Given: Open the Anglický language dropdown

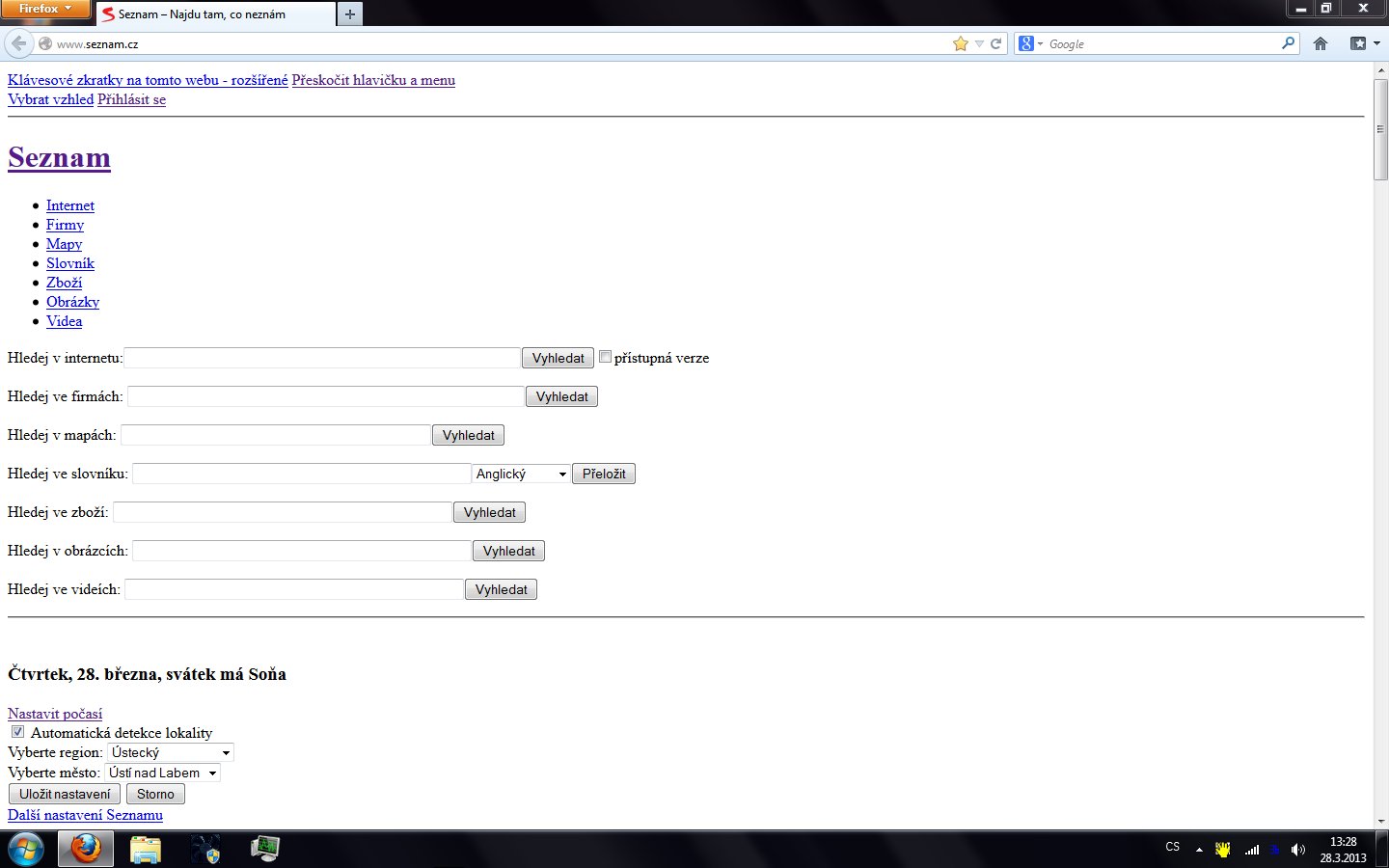Looking at the screenshot, I should (521, 474).
